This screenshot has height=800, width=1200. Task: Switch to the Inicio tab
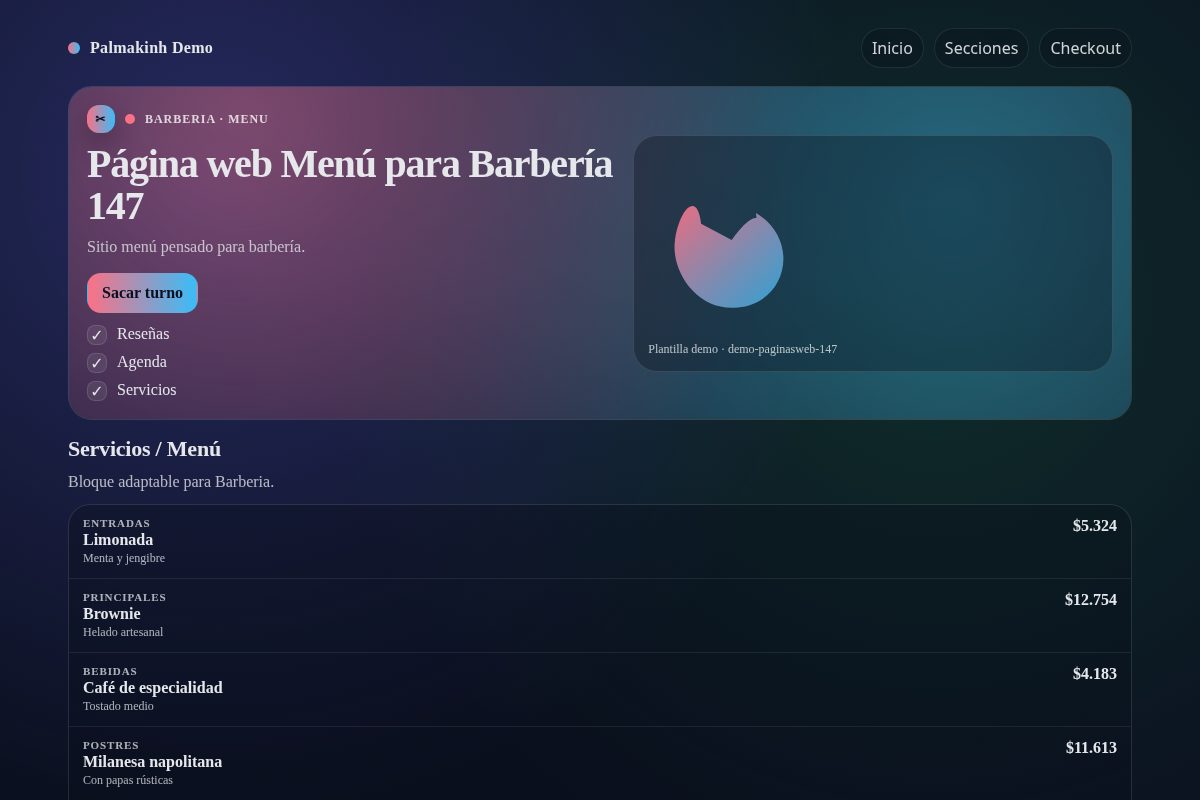point(891,47)
